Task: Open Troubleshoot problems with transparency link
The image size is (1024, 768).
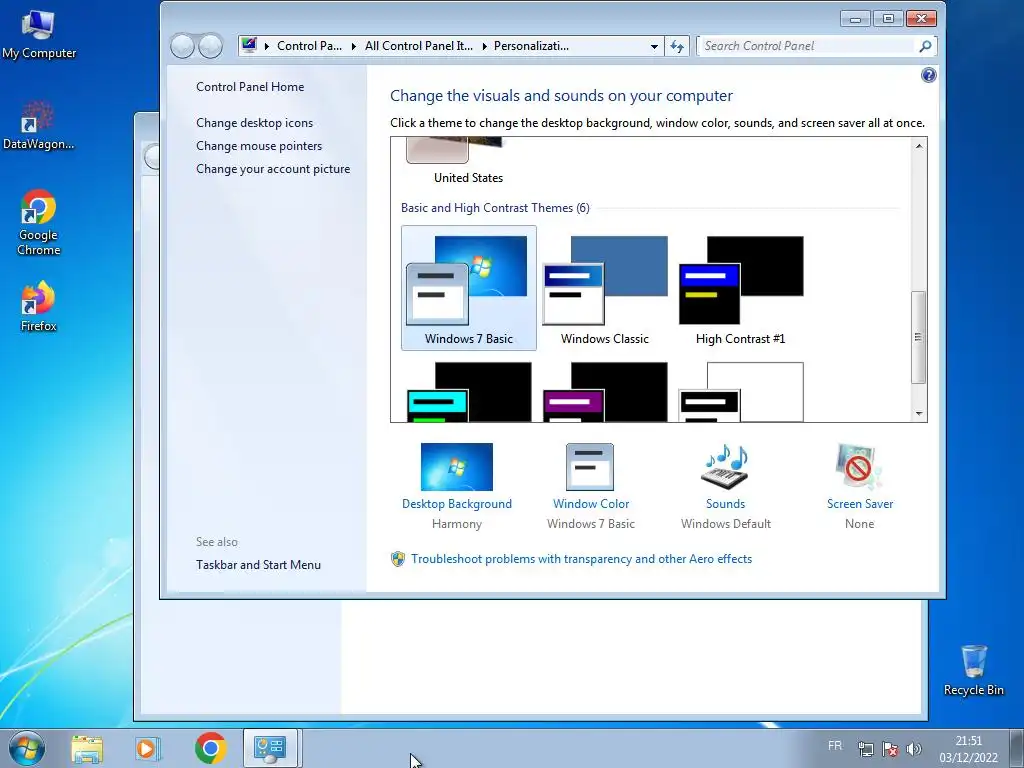Action: (581, 559)
